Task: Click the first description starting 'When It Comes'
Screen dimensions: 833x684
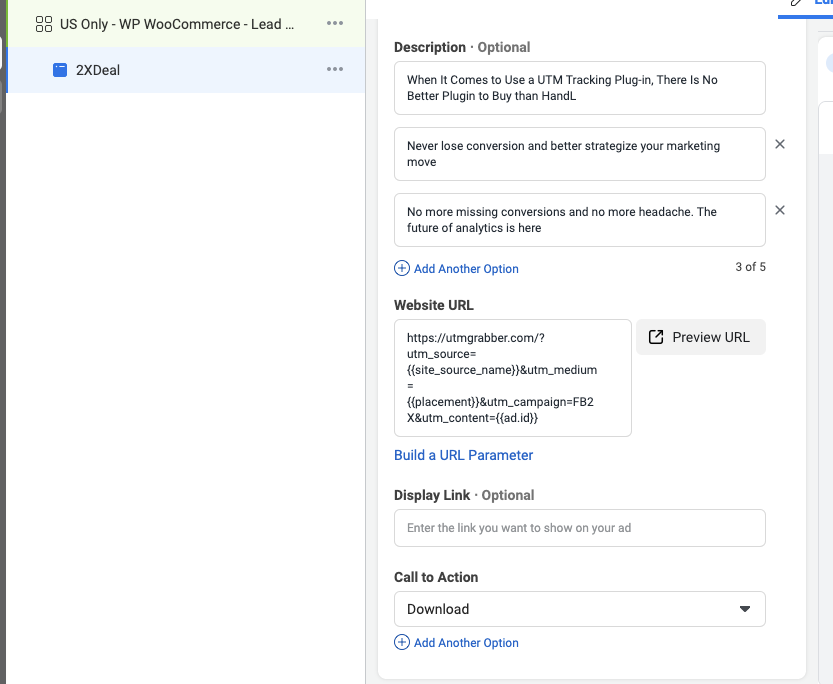Action: (579, 88)
